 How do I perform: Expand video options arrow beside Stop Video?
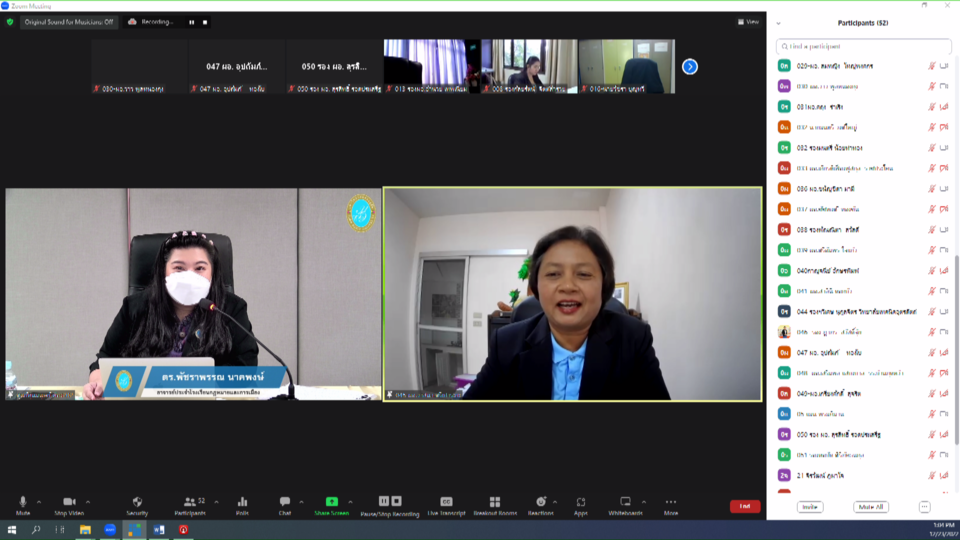point(88,502)
